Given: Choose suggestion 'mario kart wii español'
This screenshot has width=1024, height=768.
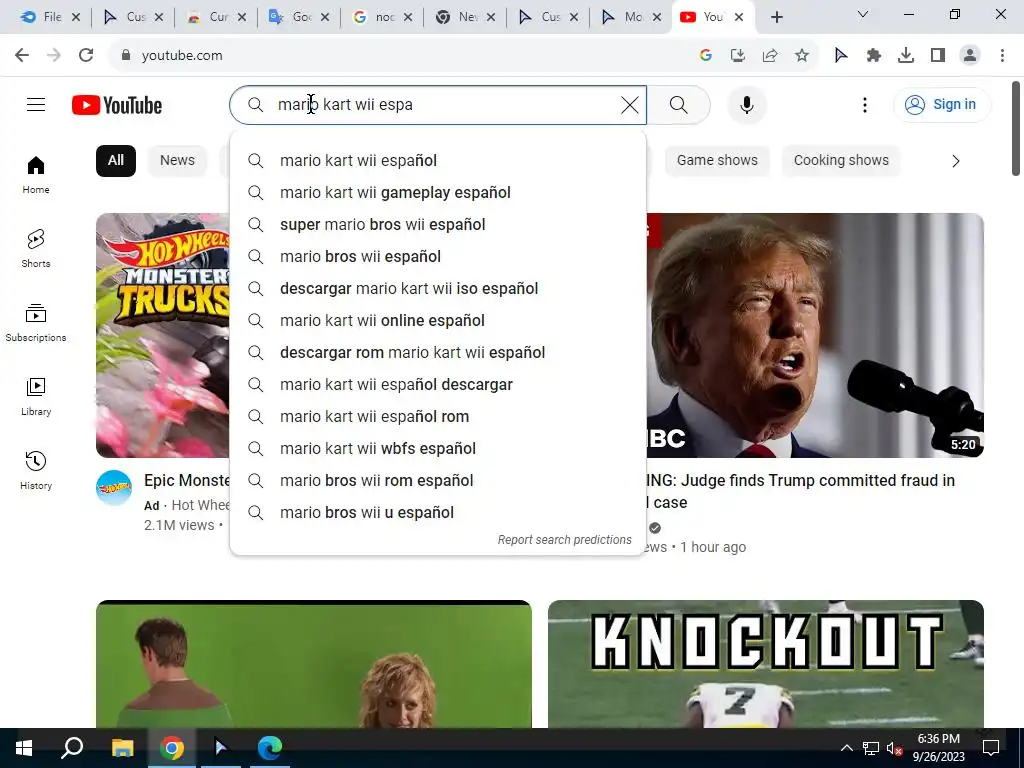Looking at the screenshot, I should (x=438, y=161).
